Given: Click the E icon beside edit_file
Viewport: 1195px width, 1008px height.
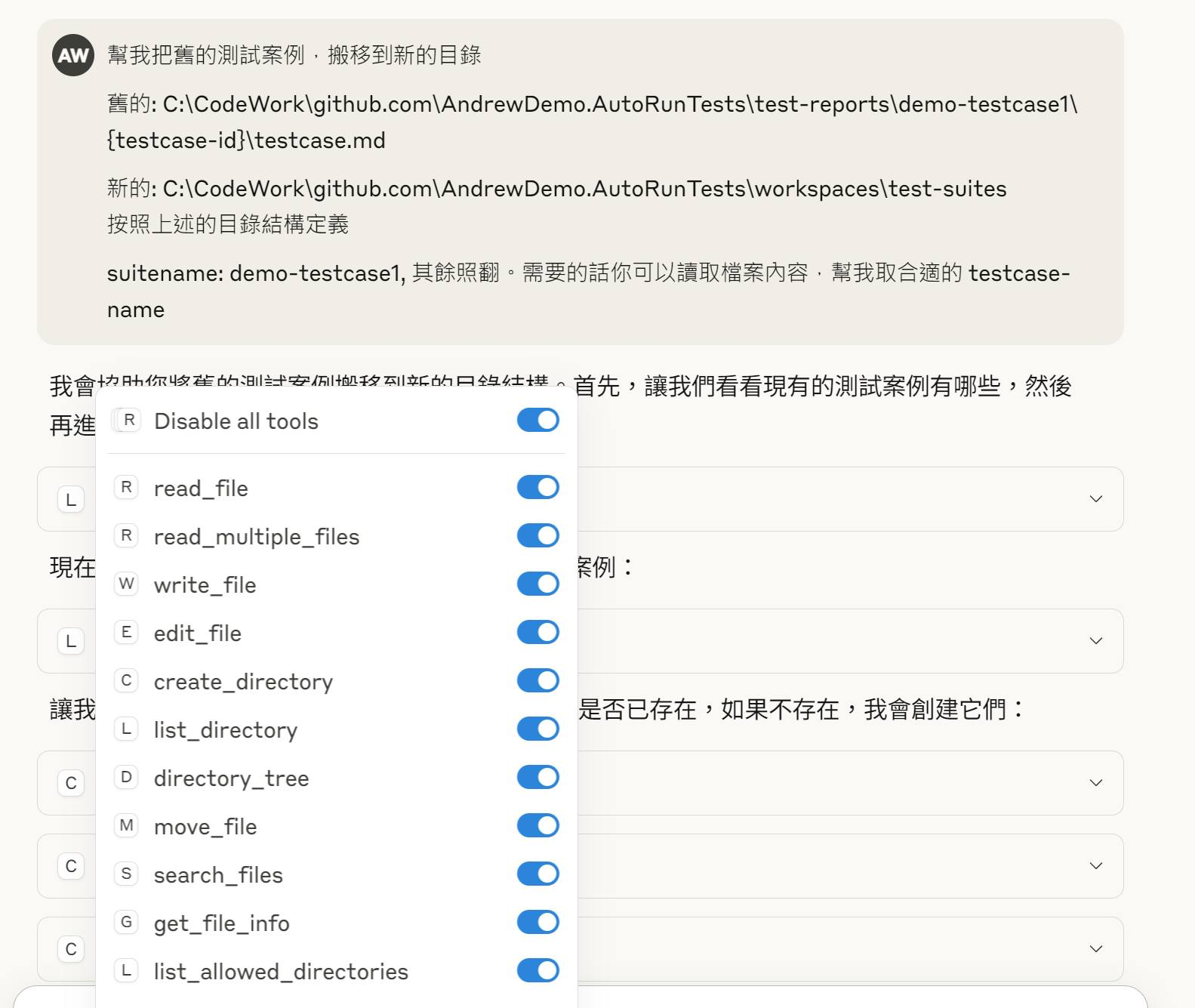Looking at the screenshot, I should click(126, 633).
